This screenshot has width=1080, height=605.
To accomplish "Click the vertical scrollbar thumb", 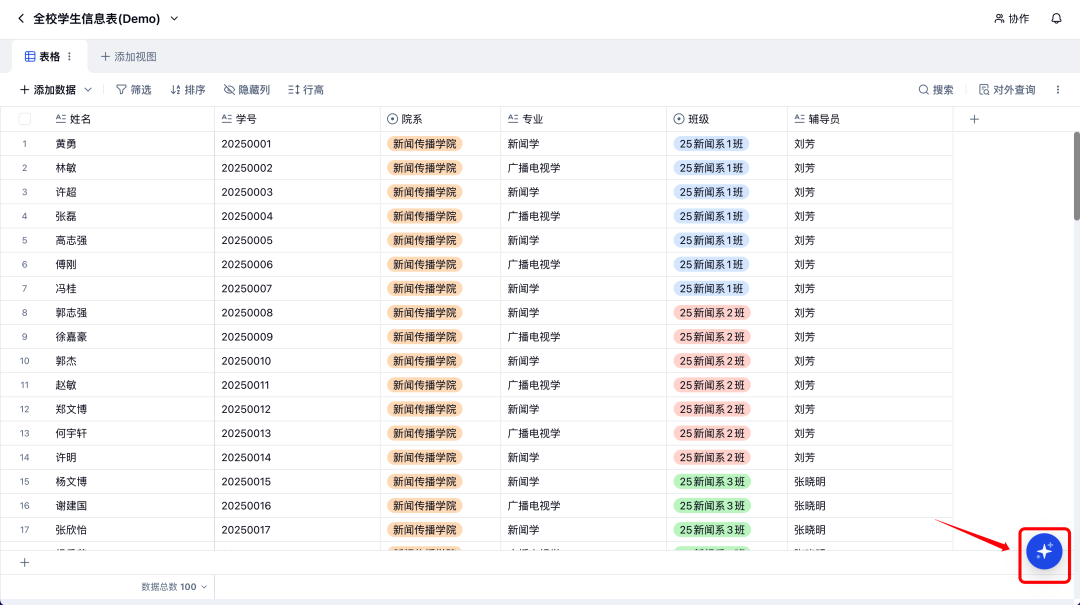I will (1077, 176).
